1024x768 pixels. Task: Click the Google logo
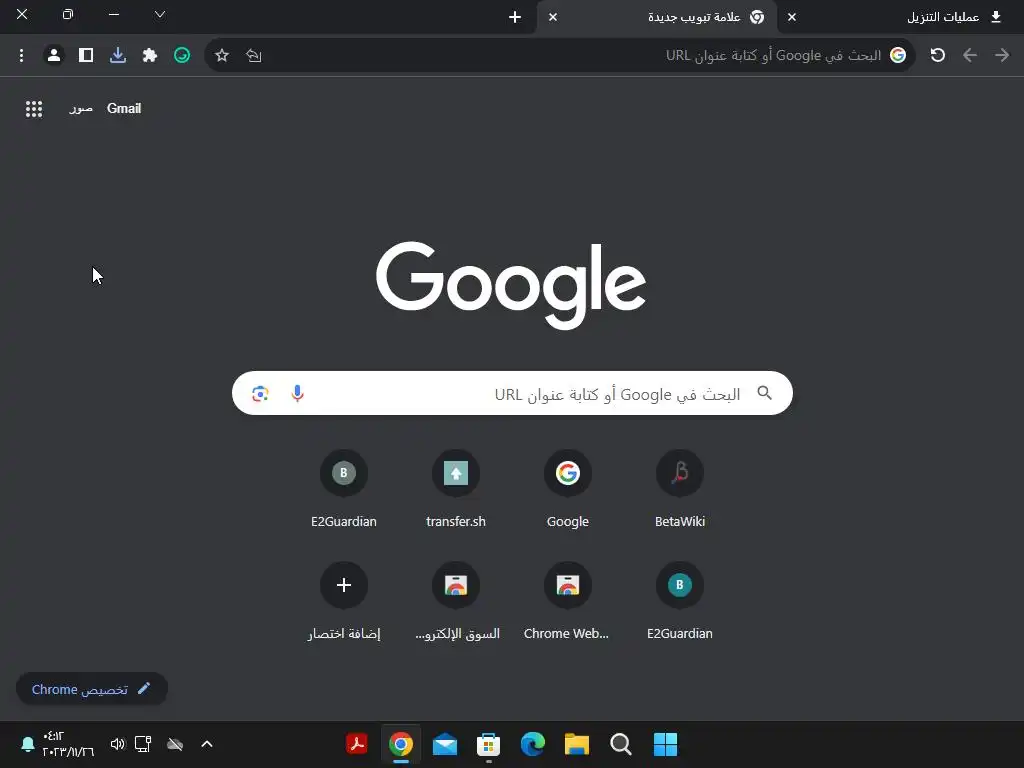tap(511, 285)
